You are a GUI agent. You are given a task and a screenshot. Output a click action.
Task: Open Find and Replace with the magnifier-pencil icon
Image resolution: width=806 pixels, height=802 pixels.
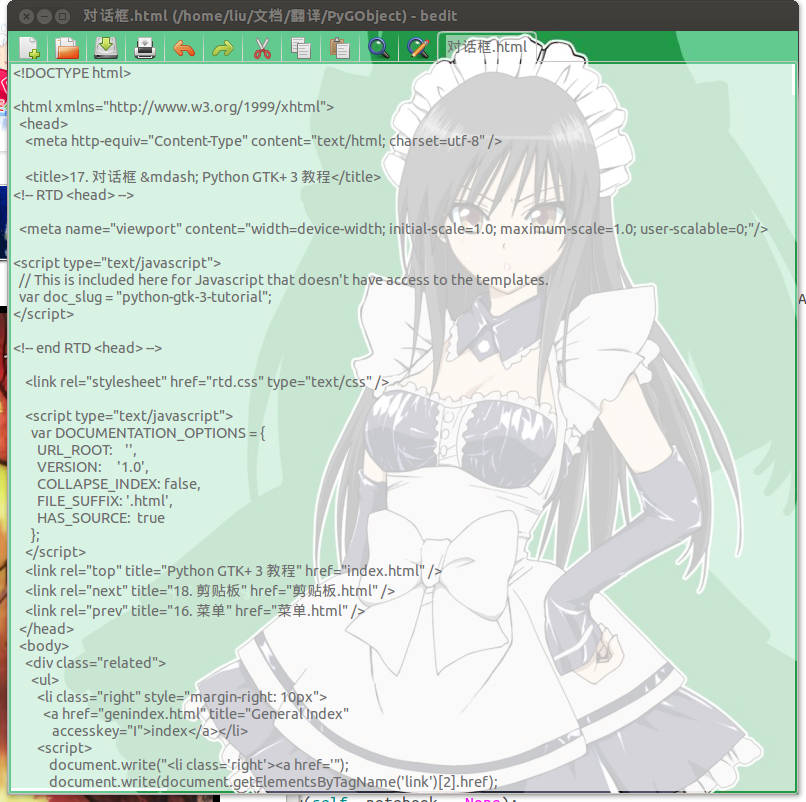[x=418, y=48]
